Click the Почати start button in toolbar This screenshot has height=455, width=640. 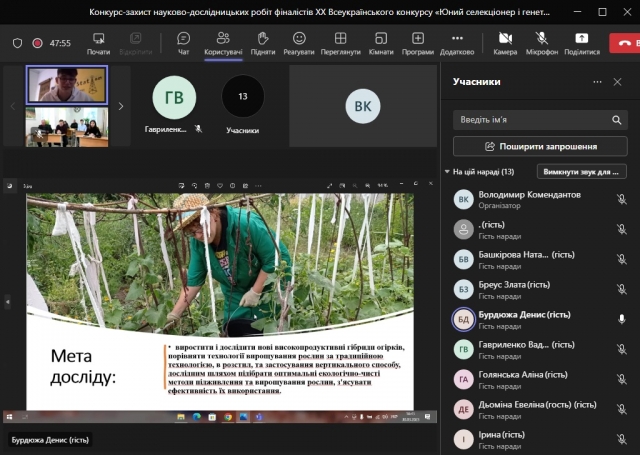coord(98,42)
